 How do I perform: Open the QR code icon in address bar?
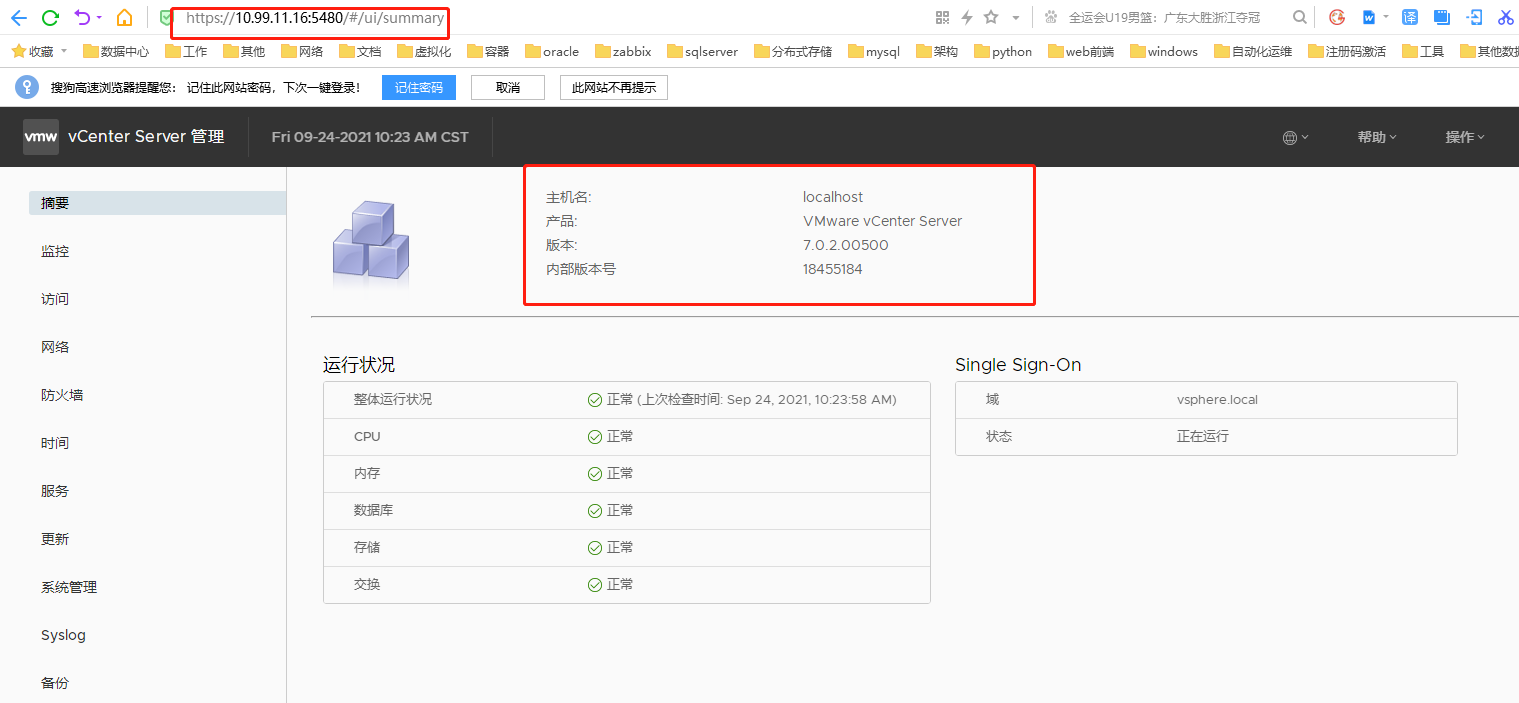click(942, 17)
